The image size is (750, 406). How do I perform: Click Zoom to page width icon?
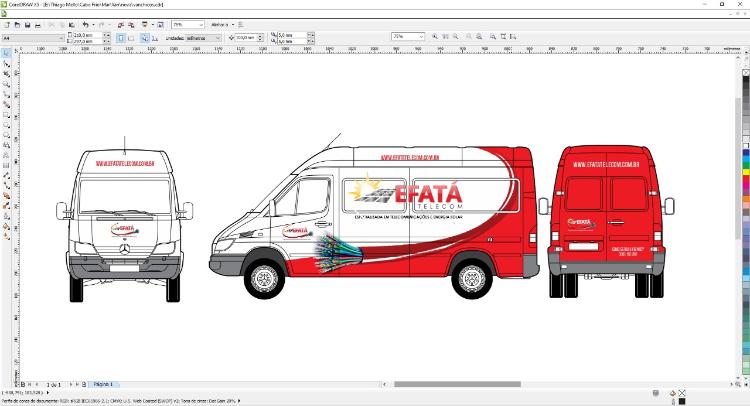503,36
